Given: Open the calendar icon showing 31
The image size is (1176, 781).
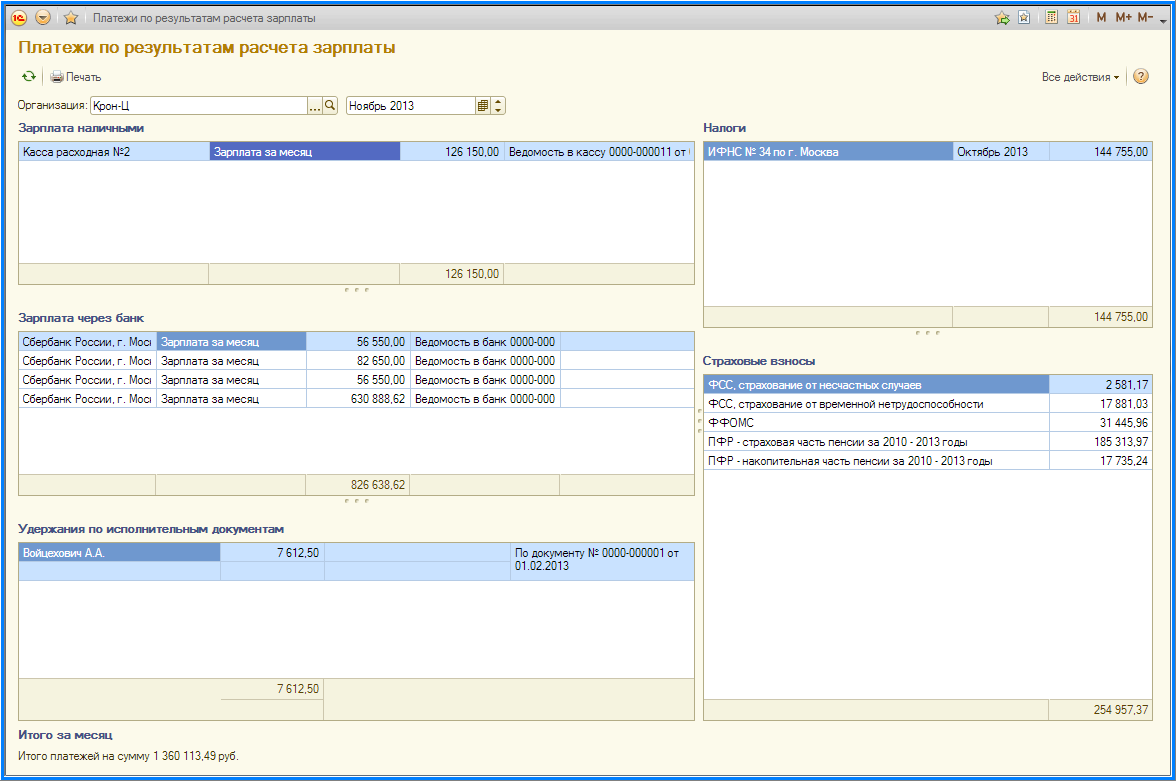Looking at the screenshot, I should (x=1073, y=17).
